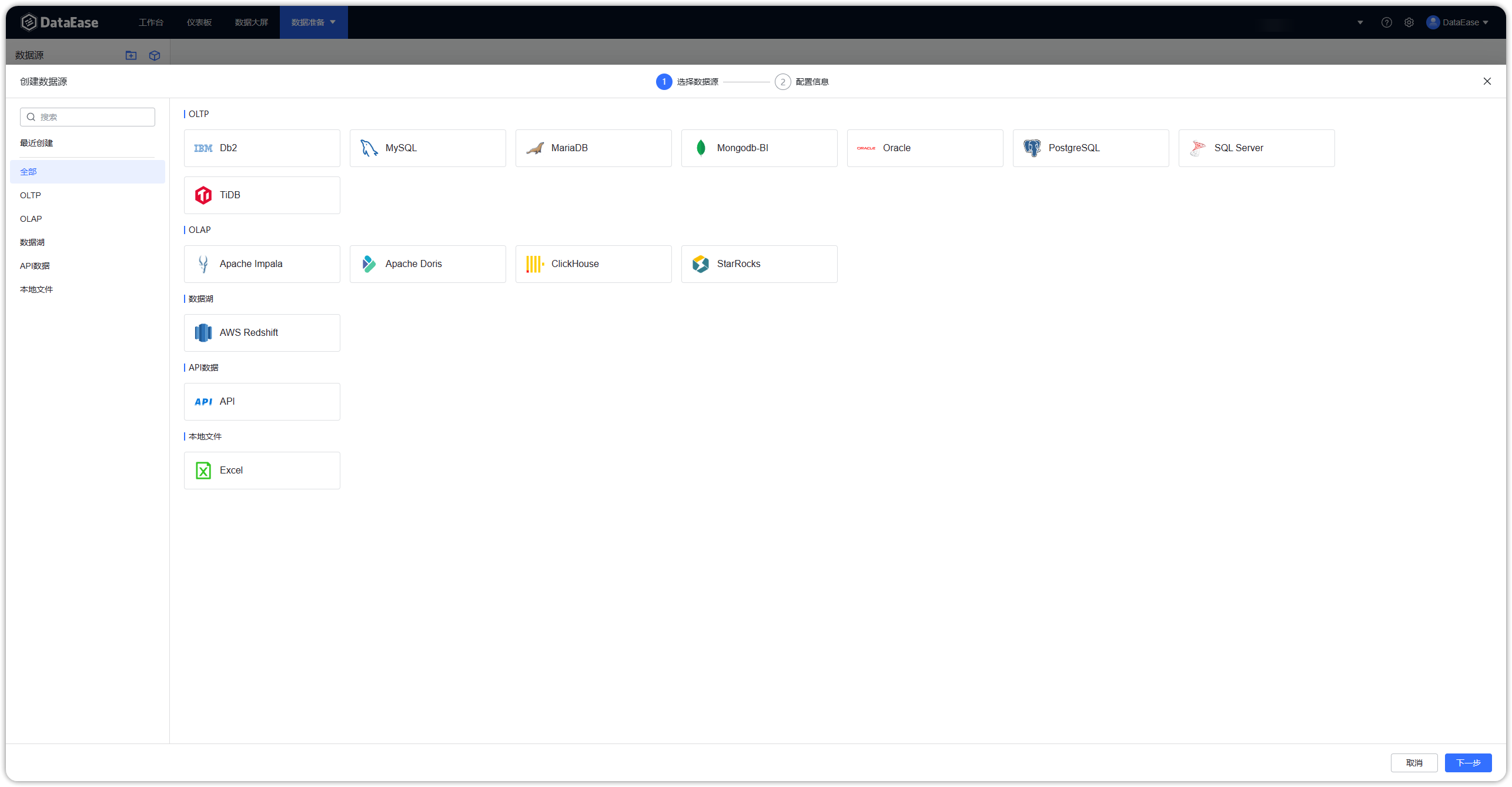This screenshot has width=1512, height=787.
Task: Close the 创建数据源 dialog
Action: 1487,81
